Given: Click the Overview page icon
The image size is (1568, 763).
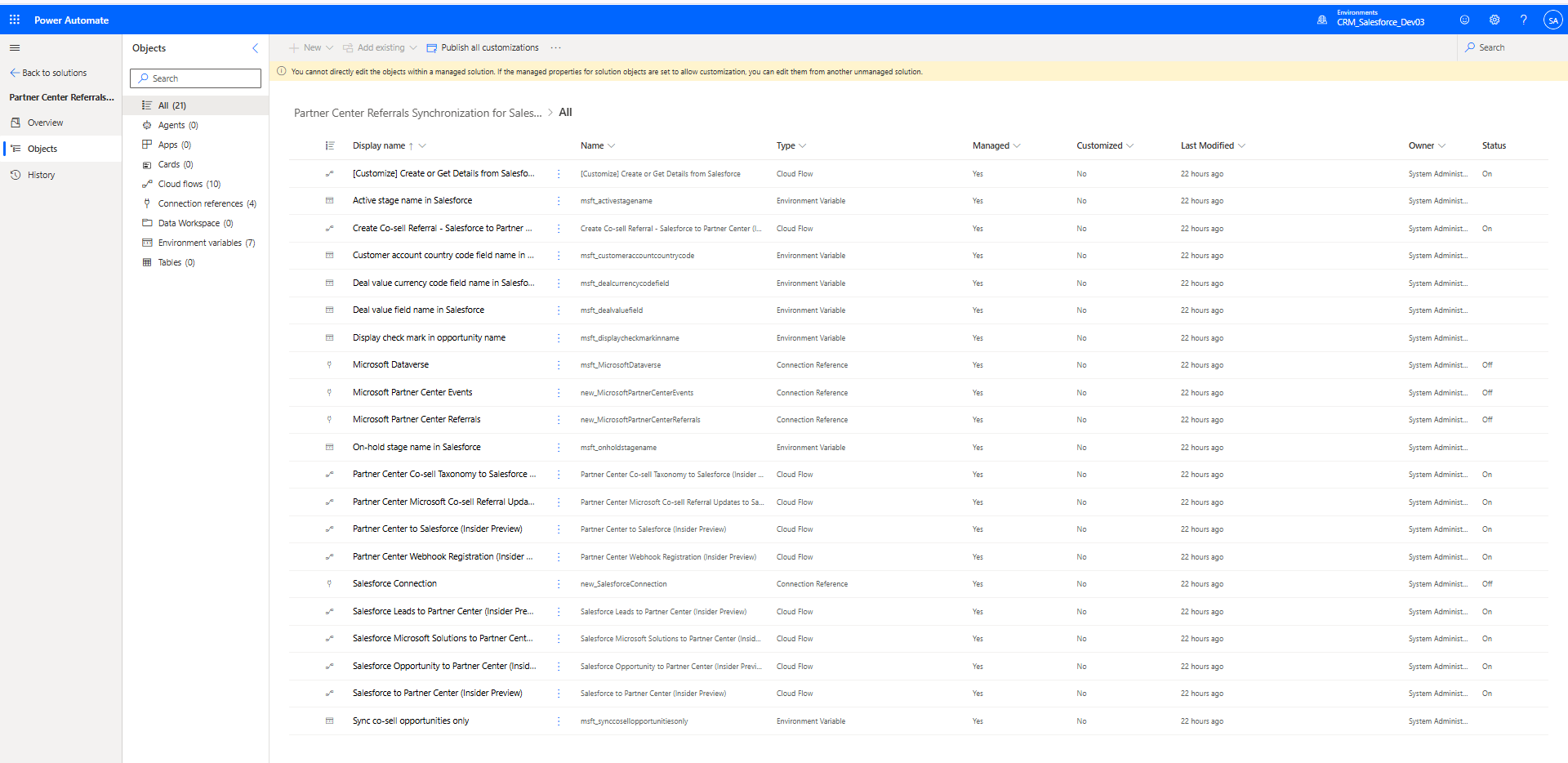Looking at the screenshot, I should click(16, 123).
